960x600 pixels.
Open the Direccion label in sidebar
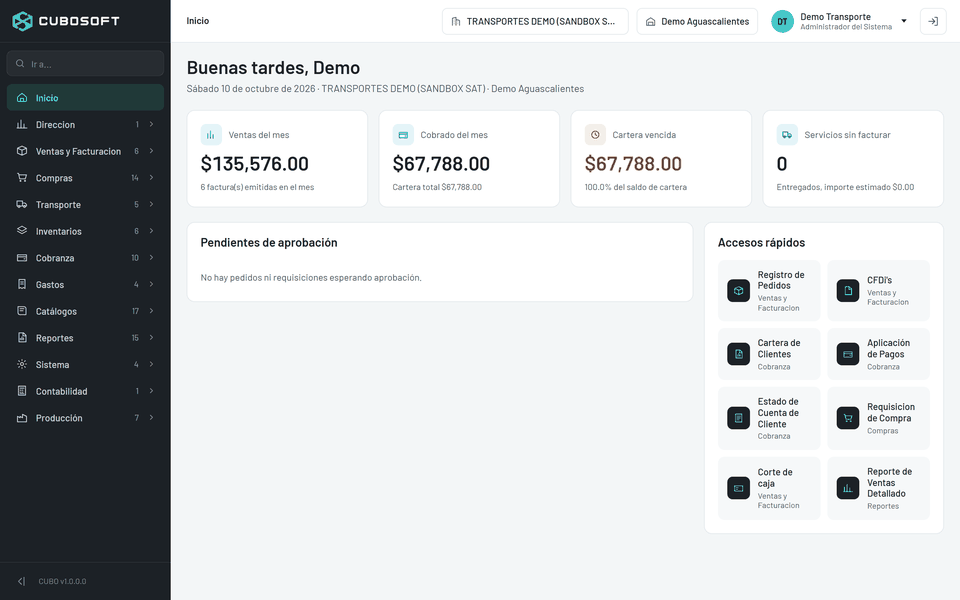pos(55,125)
